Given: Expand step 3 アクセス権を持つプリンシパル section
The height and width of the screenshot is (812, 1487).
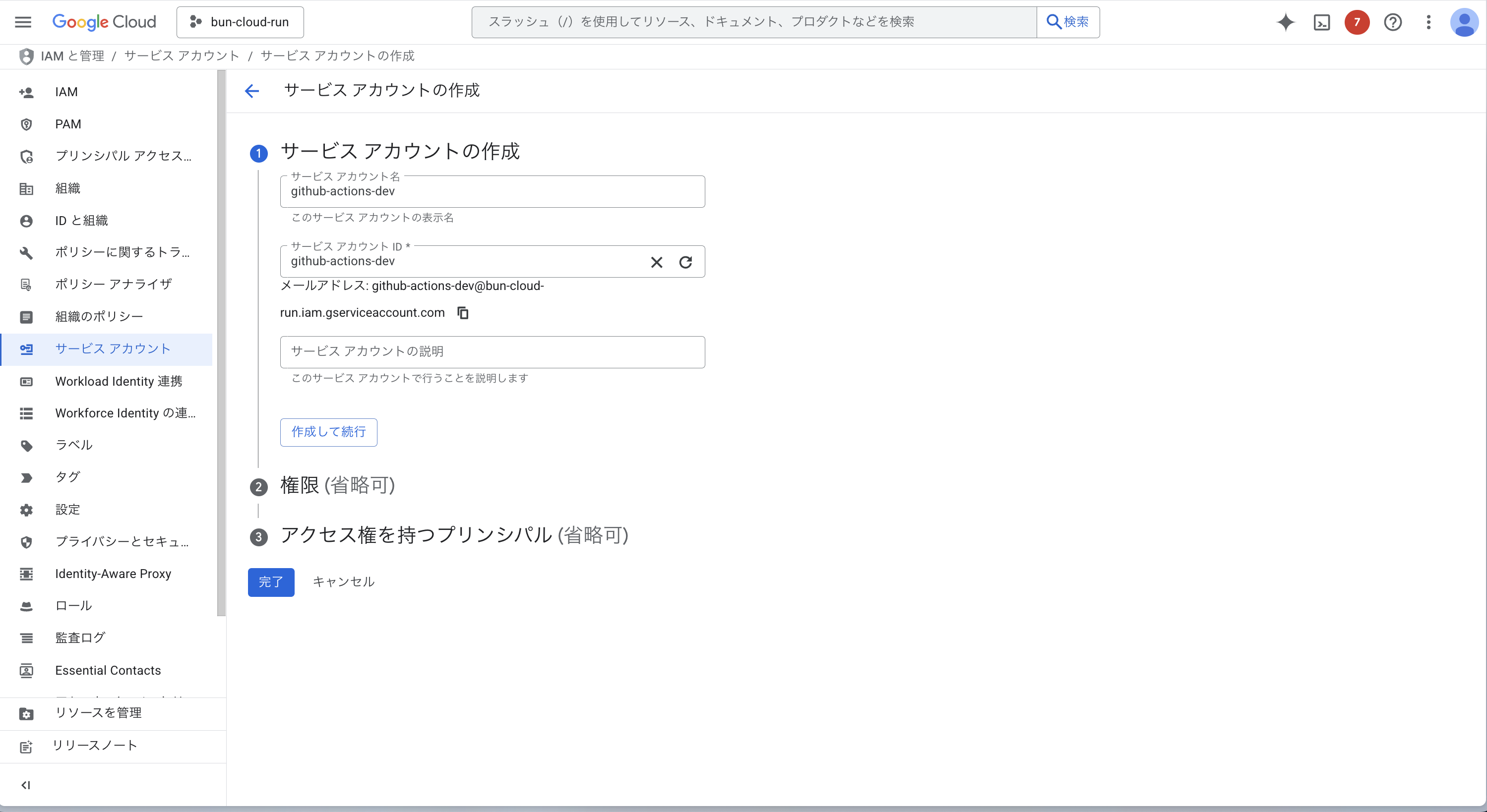Looking at the screenshot, I should click(x=454, y=535).
